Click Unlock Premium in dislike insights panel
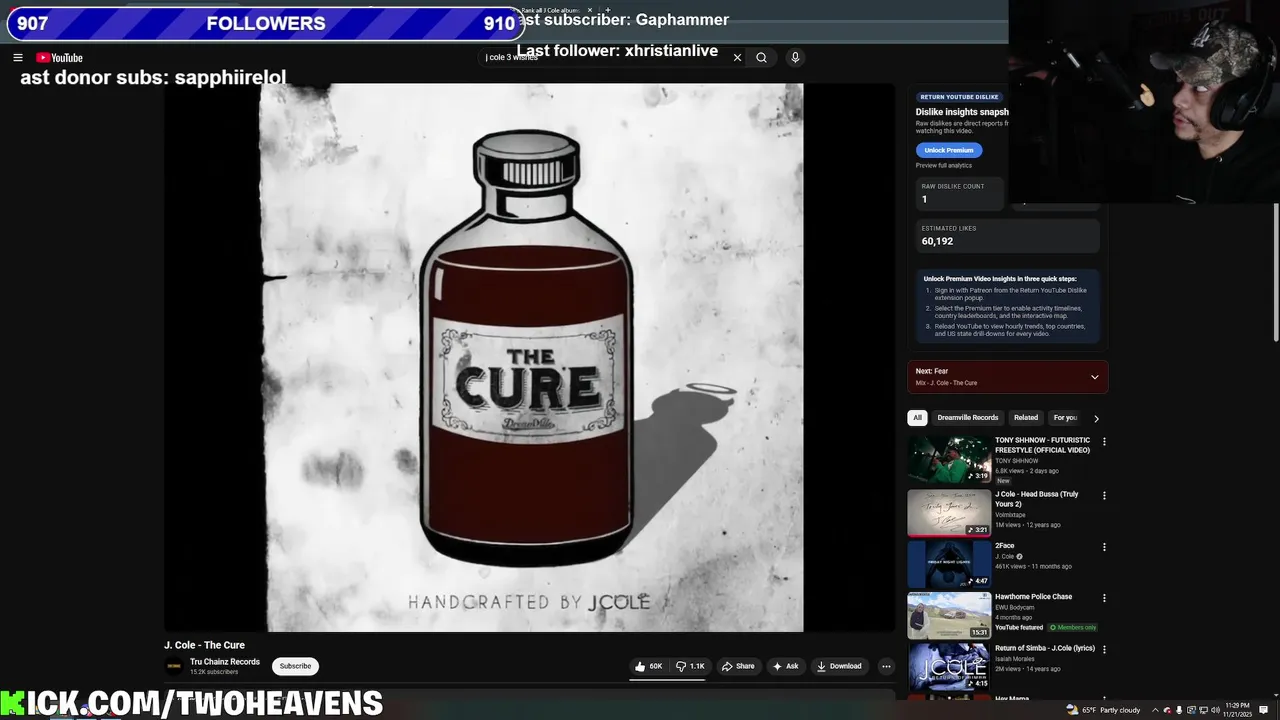This screenshot has width=1280, height=720. (x=949, y=150)
